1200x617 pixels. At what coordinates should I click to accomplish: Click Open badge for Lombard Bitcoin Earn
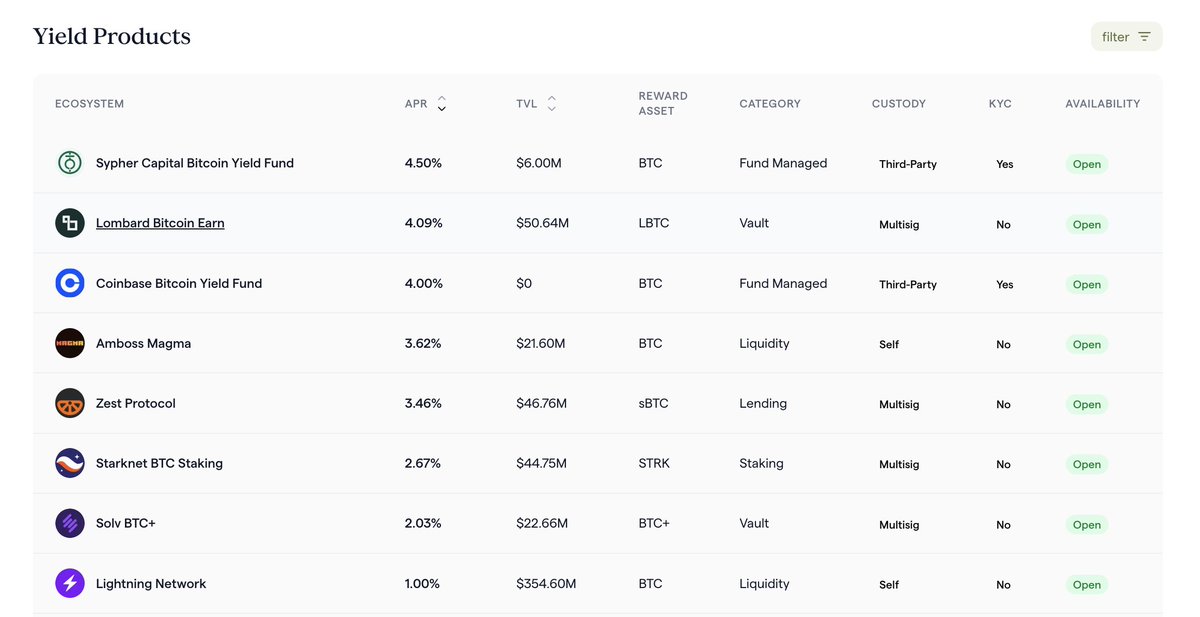pos(1087,224)
